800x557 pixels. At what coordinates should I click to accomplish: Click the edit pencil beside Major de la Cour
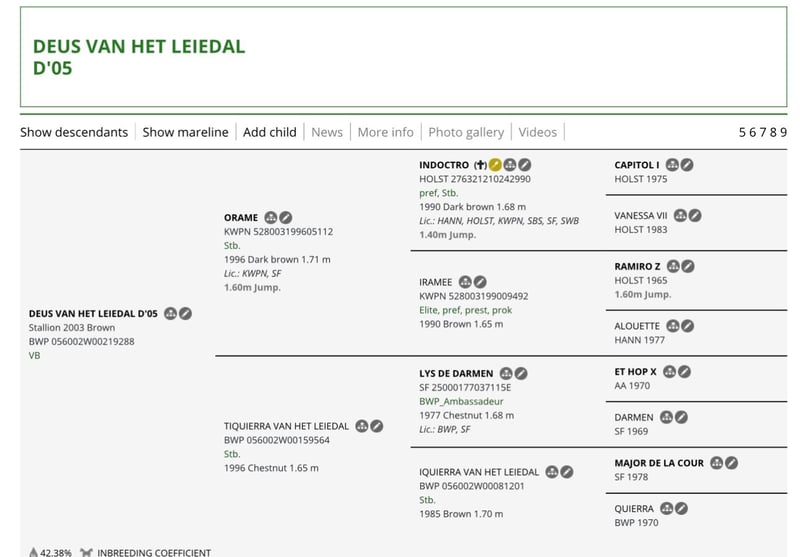[731, 463]
